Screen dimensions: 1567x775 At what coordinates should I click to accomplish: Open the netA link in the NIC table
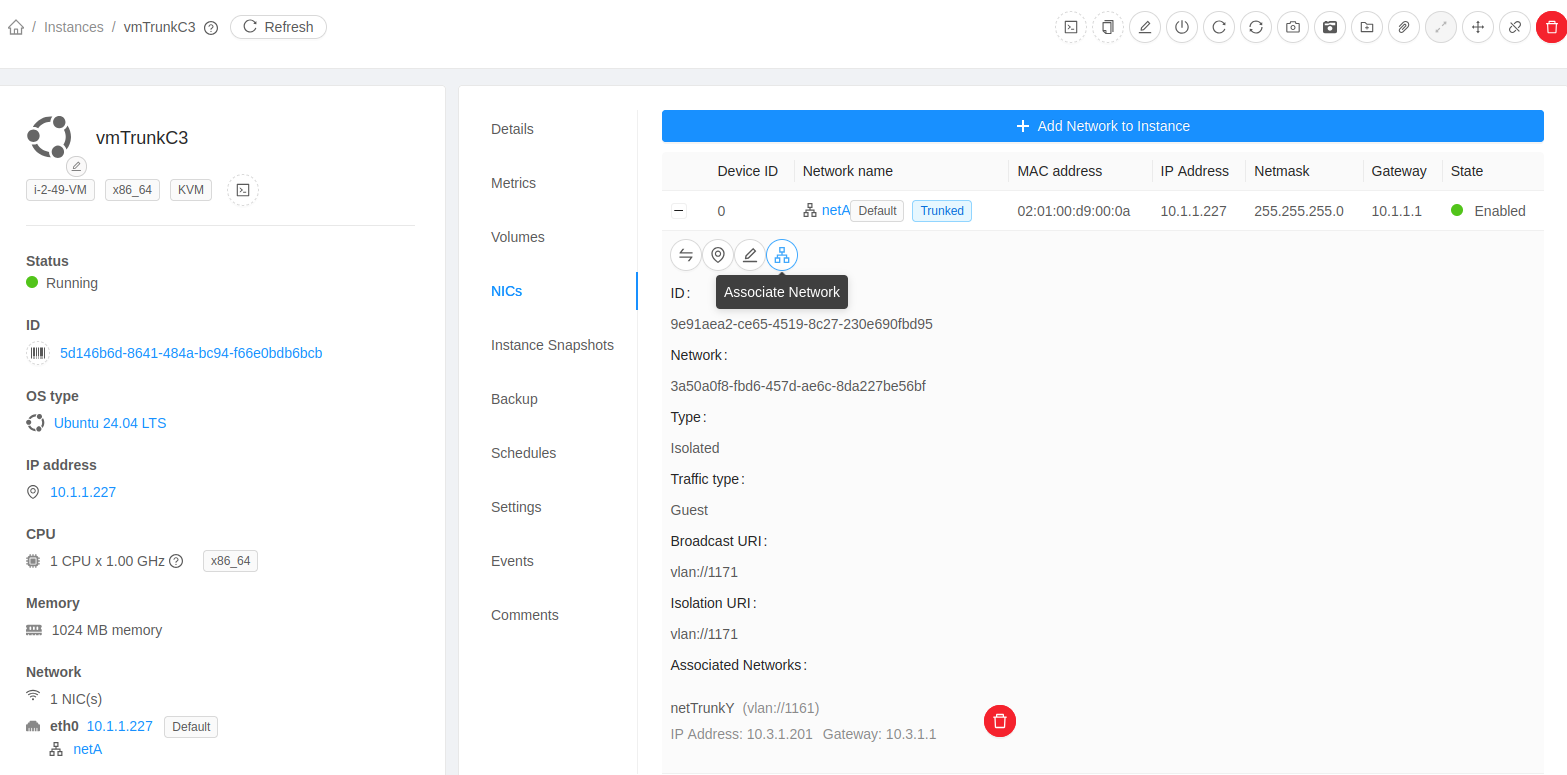click(x=835, y=211)
